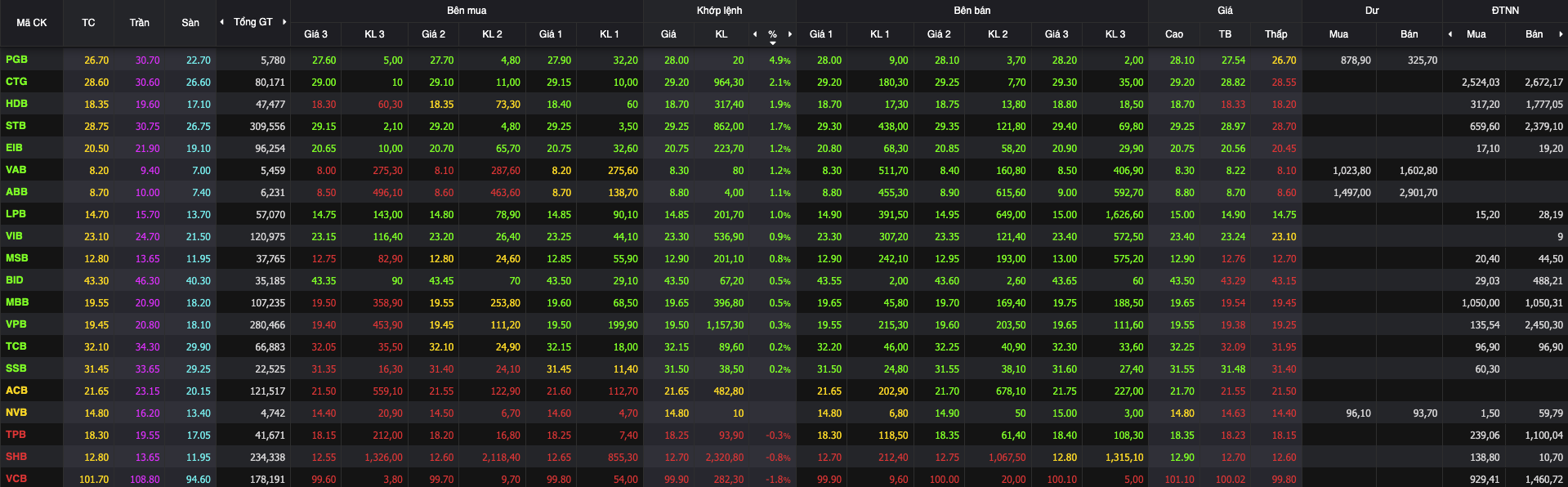Click the right arrow beside the % header
1568x487 pixels.
click(790, 34)
